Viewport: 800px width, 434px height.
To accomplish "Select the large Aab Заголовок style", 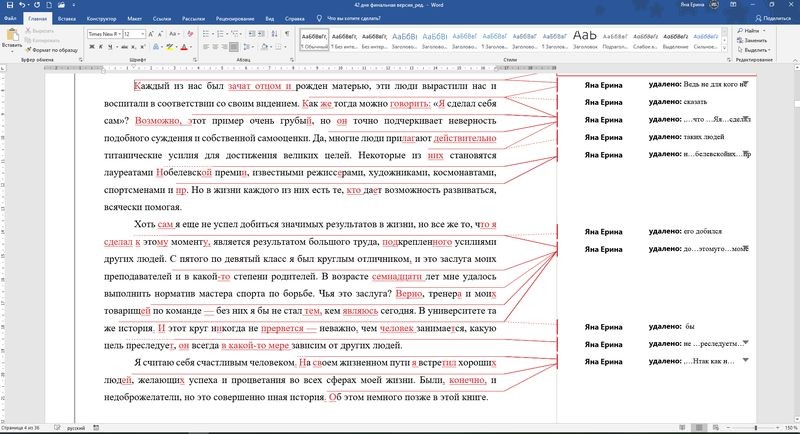I will pos(585,40).
